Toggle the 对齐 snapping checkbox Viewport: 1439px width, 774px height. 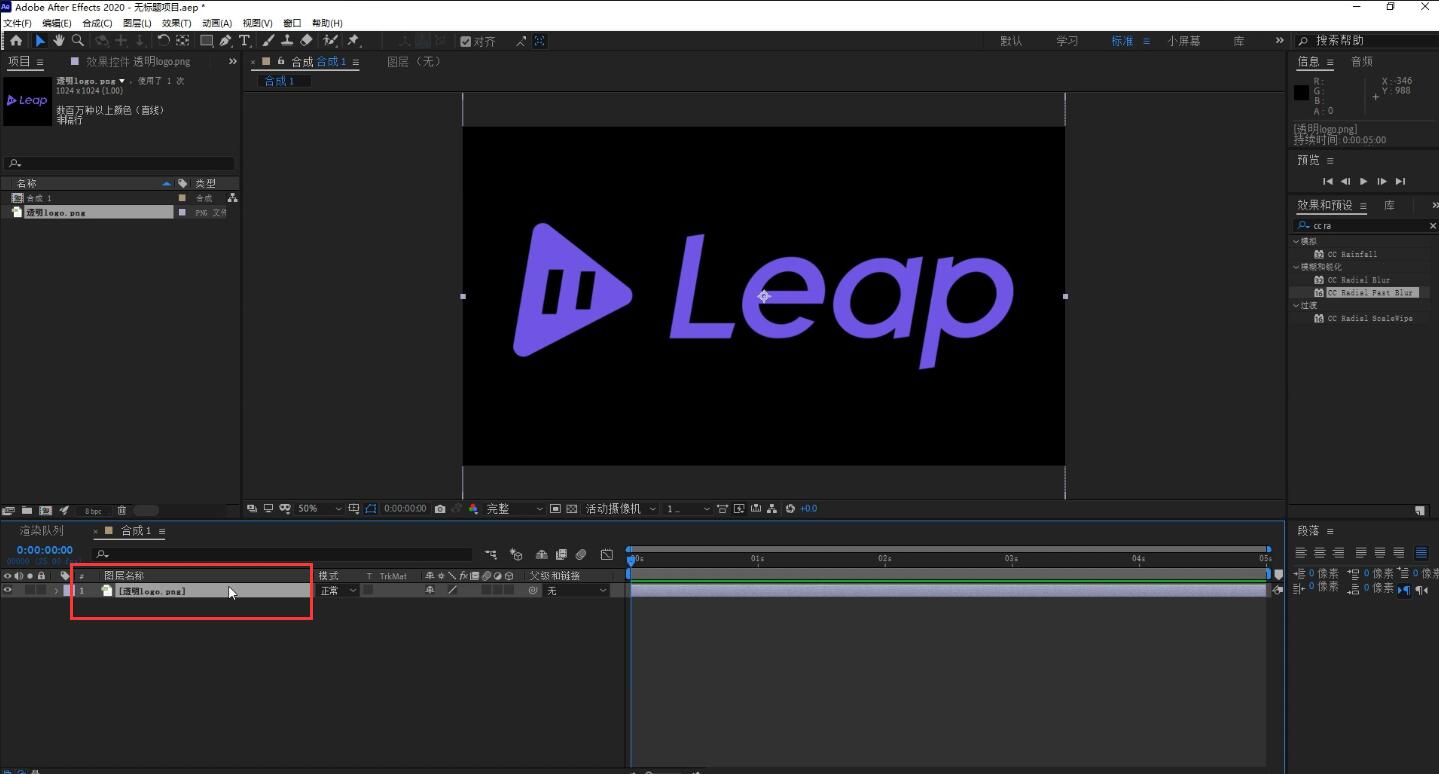tap(466, 41)
